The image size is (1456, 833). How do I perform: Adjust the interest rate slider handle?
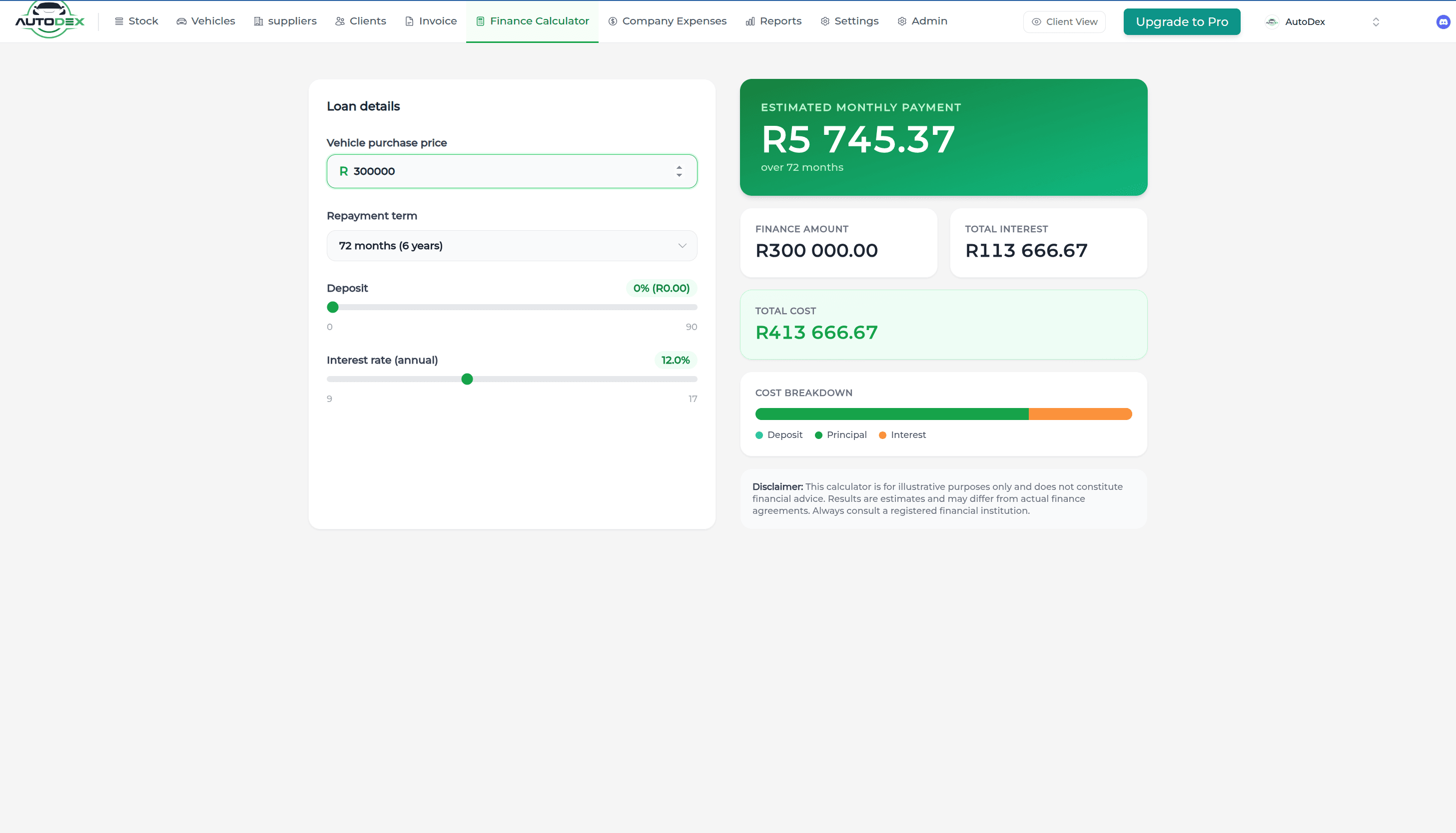[468, 379]
